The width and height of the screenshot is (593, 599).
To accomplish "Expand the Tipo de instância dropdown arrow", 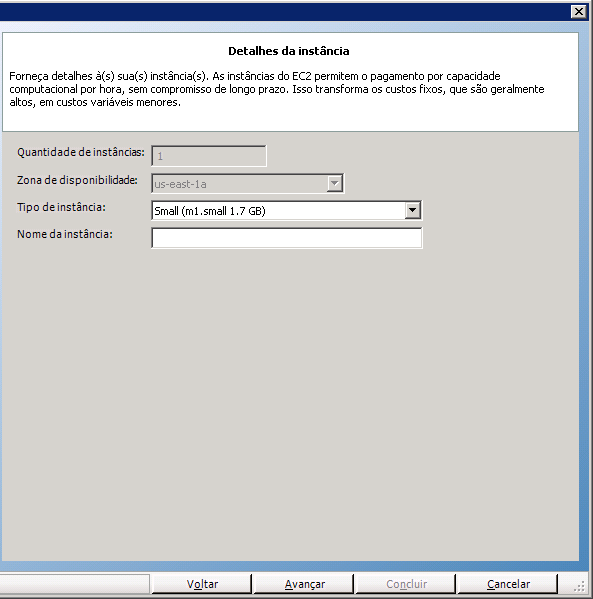I will tap(412, 210).
